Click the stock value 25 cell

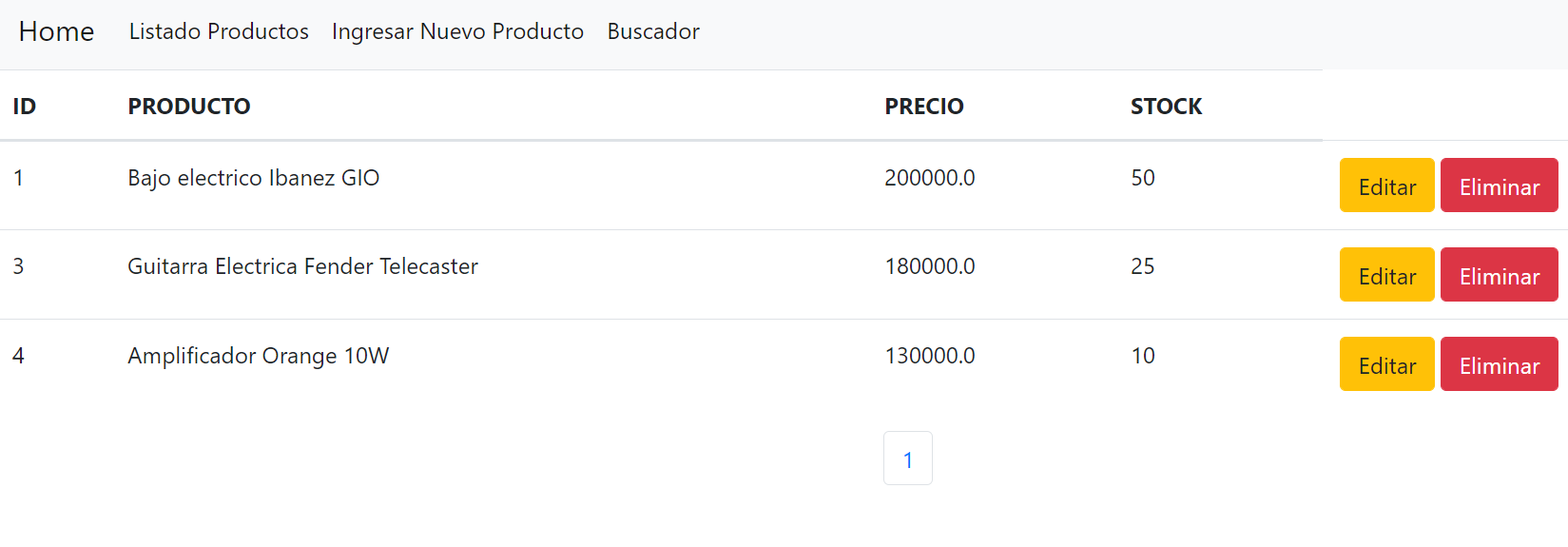[1143, 266]
